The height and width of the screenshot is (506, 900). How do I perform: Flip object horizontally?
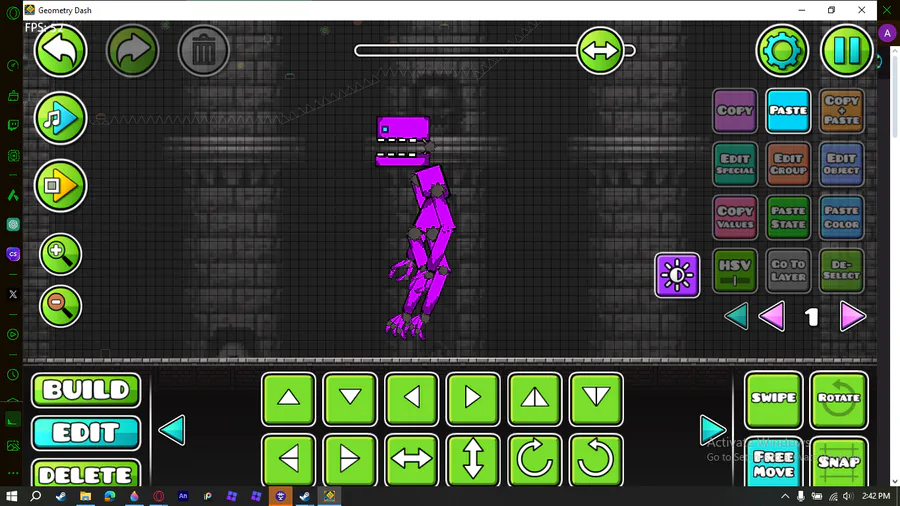[x=412, y=460]
